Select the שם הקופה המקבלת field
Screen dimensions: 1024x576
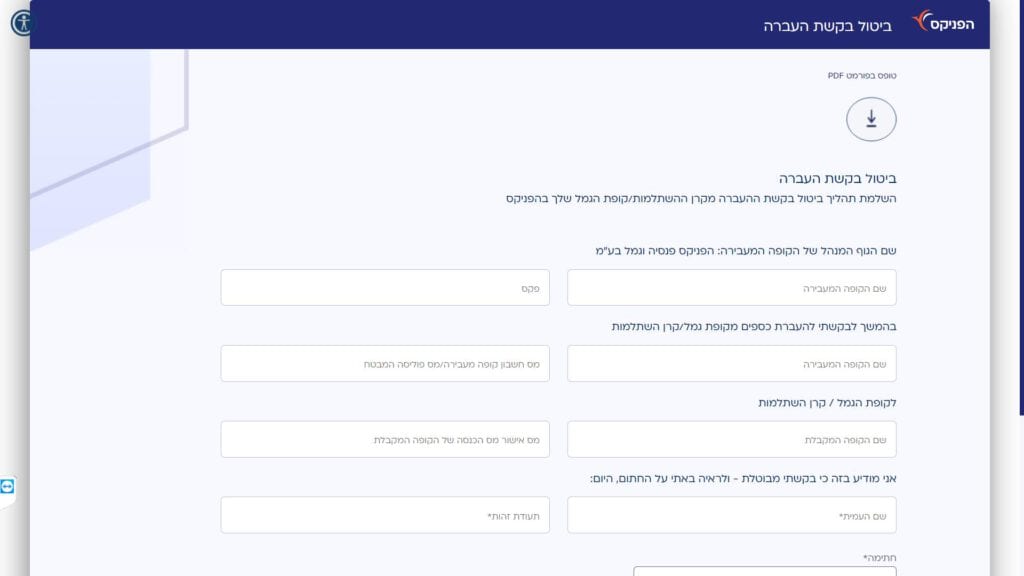[x=731, y=440]
